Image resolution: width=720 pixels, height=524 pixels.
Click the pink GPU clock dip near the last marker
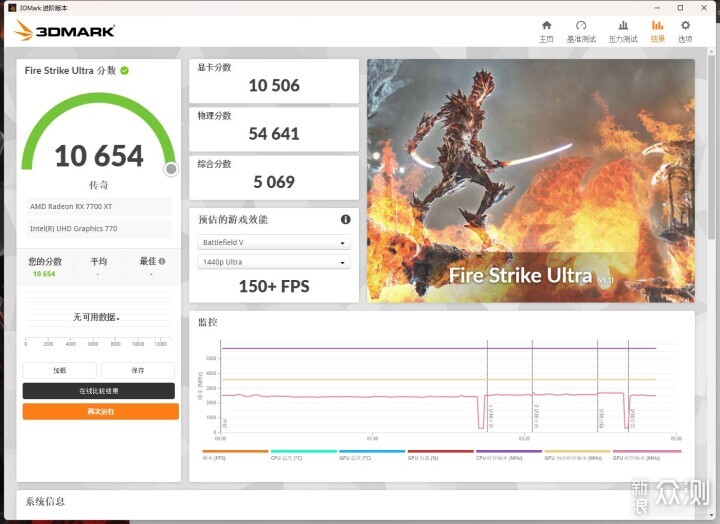626,411
